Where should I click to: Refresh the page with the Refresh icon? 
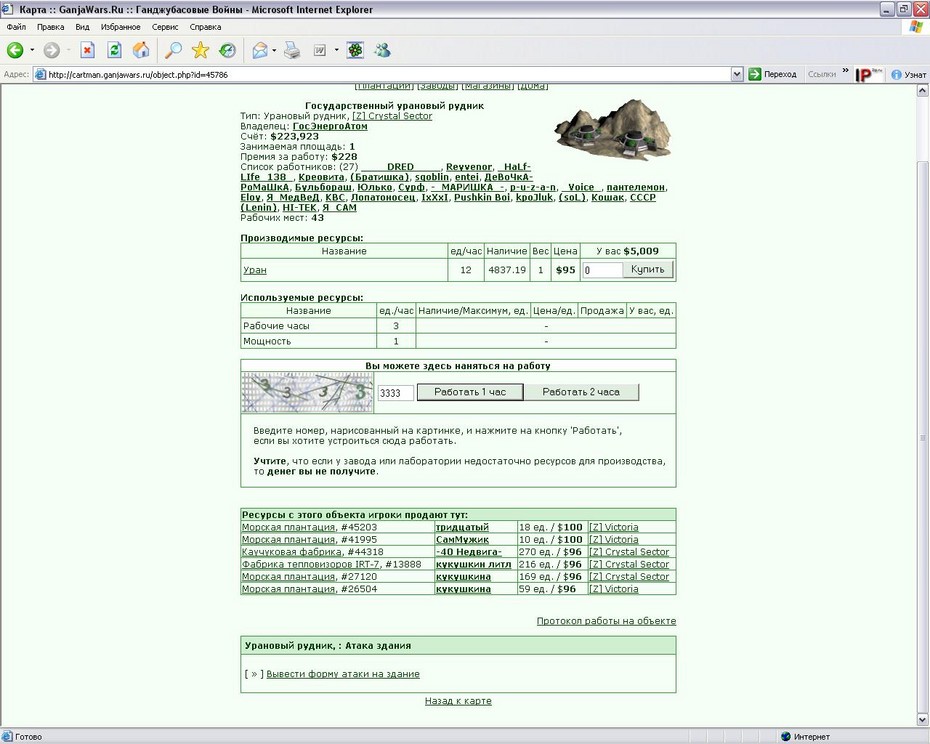114,50
